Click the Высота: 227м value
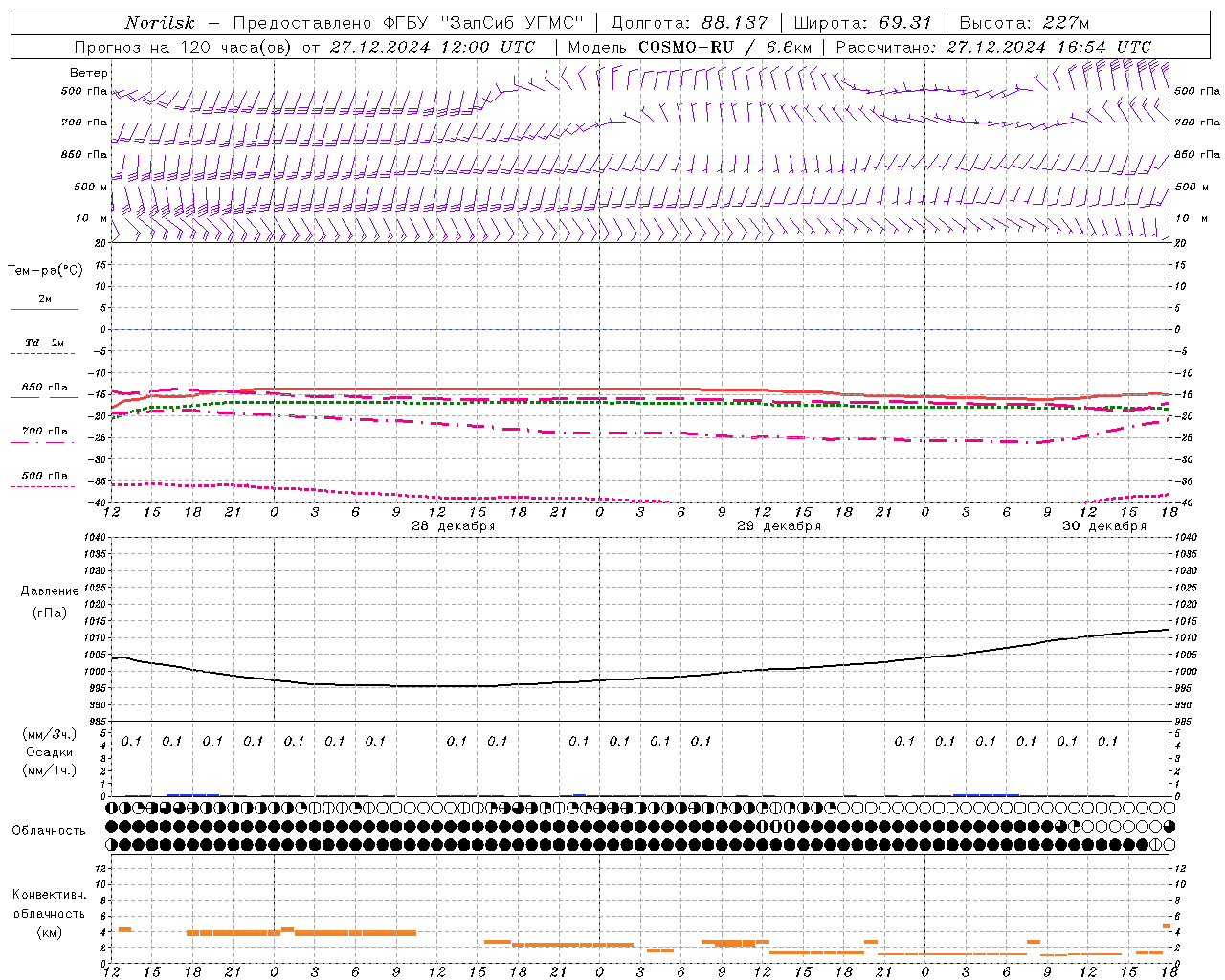Viewport: 1225px width, 980px height. click(x=1024, y=23)
